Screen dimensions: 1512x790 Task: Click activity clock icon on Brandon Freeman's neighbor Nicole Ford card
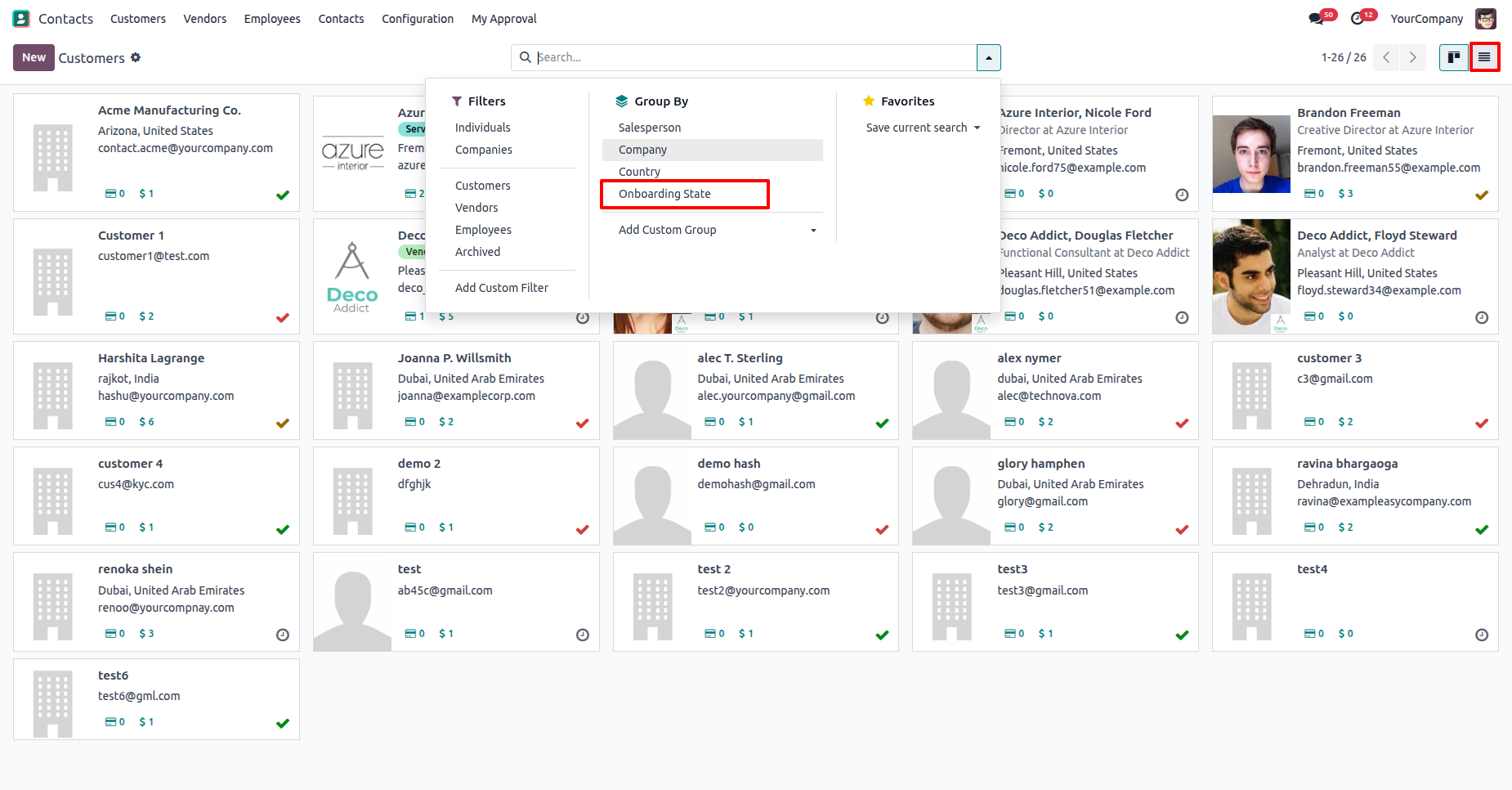pos(1182,195)
